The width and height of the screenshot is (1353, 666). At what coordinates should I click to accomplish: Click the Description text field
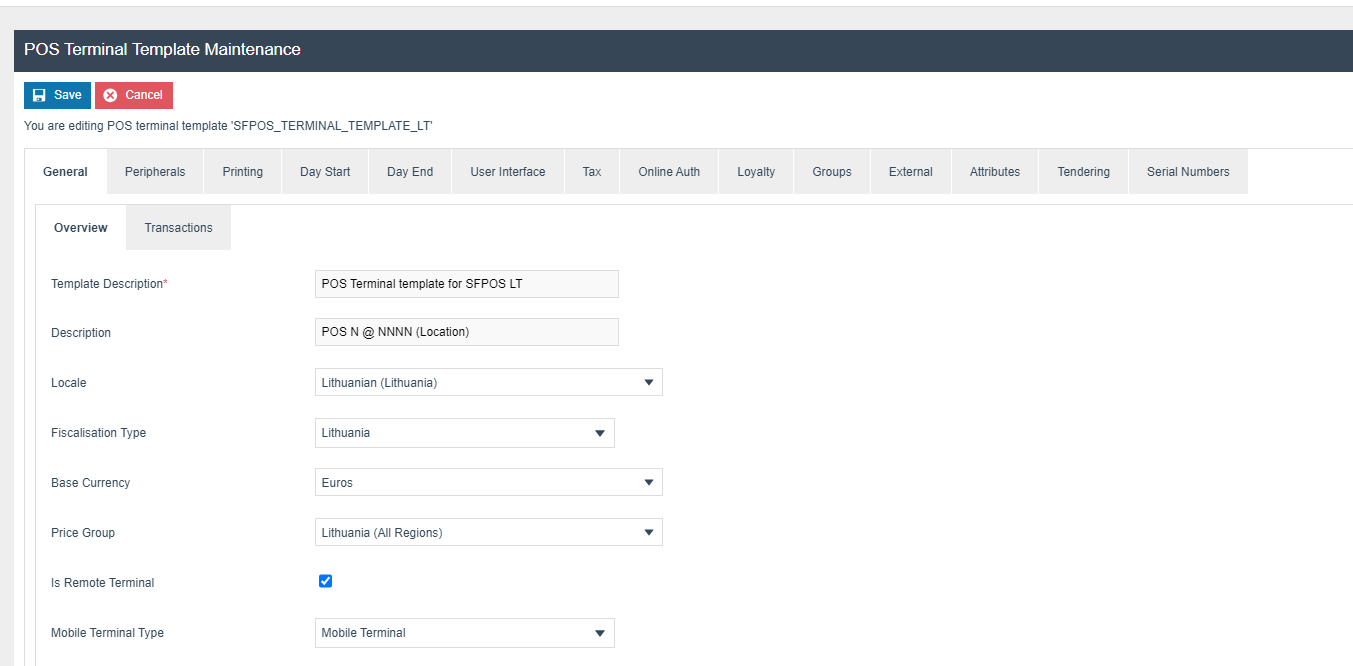click(466, 332)
